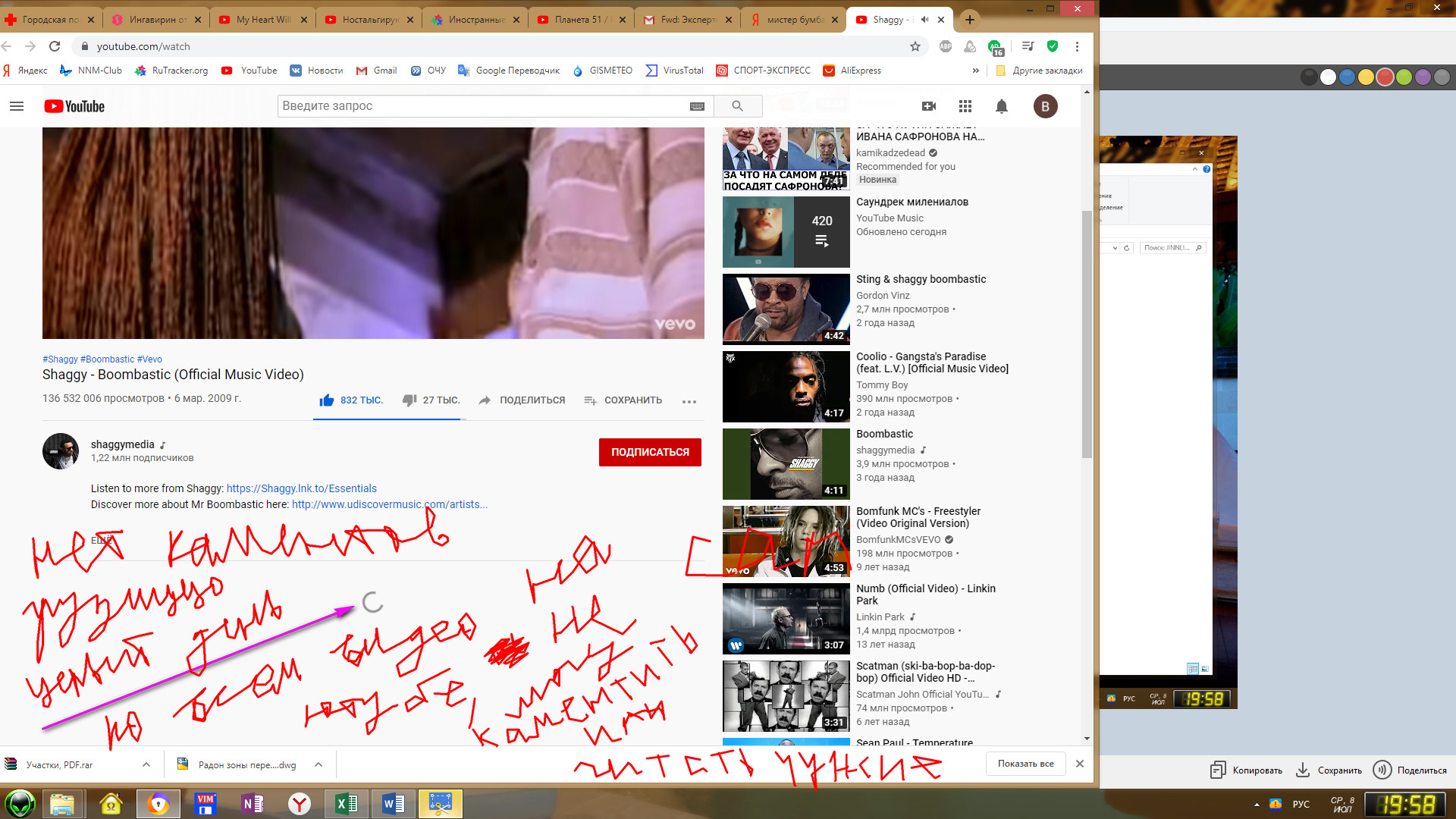Show hidden system tray icons
Screen dimensions: 1456x819
coord(1257,805)
